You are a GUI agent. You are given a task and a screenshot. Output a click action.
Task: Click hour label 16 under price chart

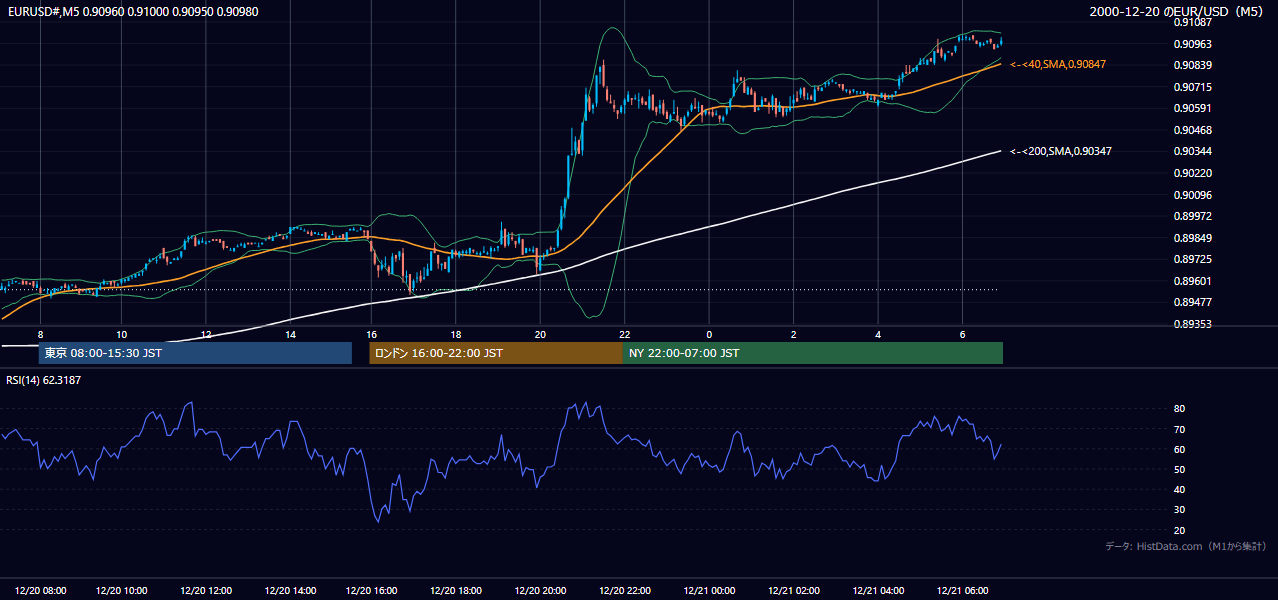371,334
